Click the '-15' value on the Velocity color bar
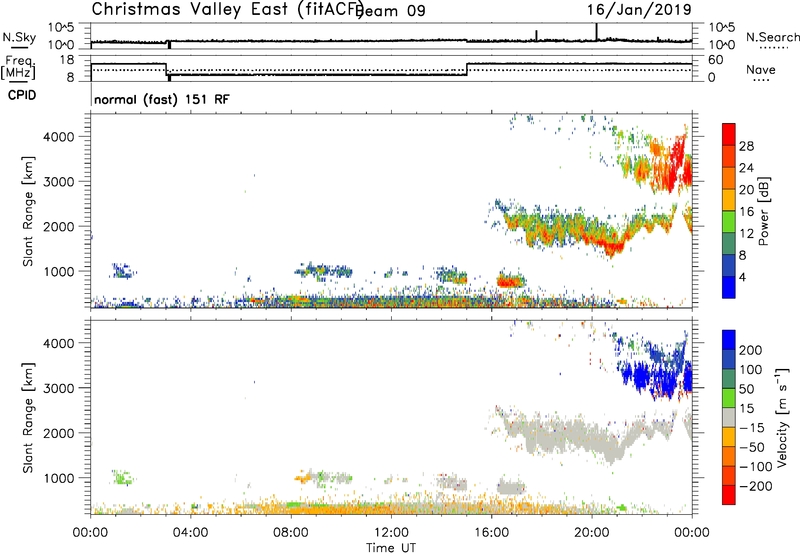Screen dimensions: 800x554 tap(752, 427)
